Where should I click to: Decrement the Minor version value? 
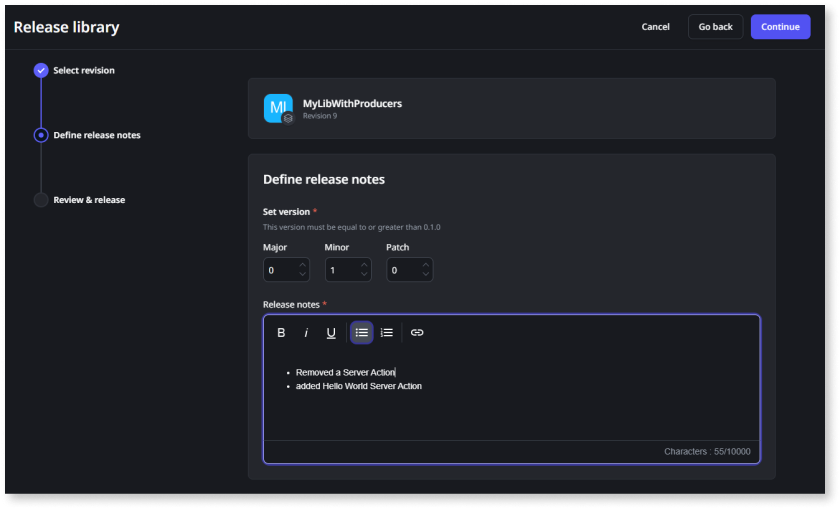(364, 275)
